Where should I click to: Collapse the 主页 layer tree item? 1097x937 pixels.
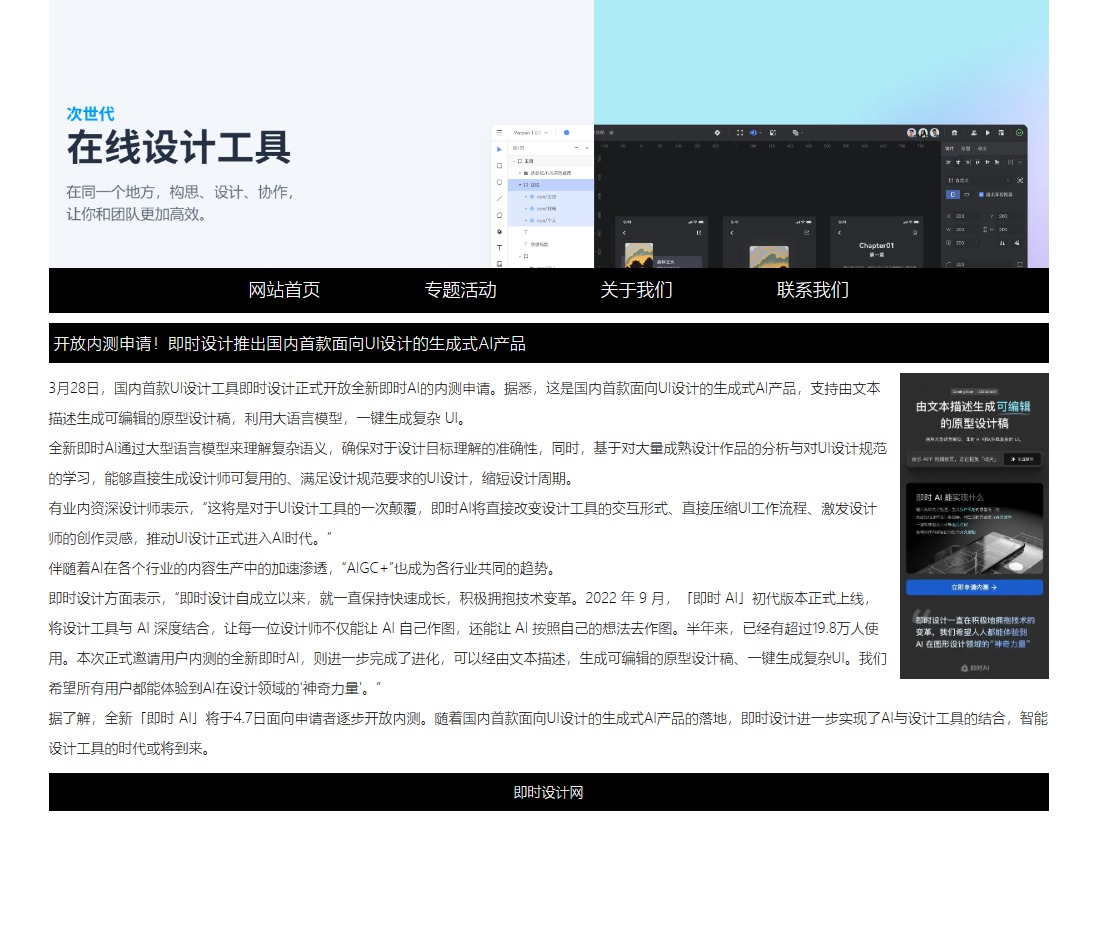pyautogui.click(x=513, y=160)
